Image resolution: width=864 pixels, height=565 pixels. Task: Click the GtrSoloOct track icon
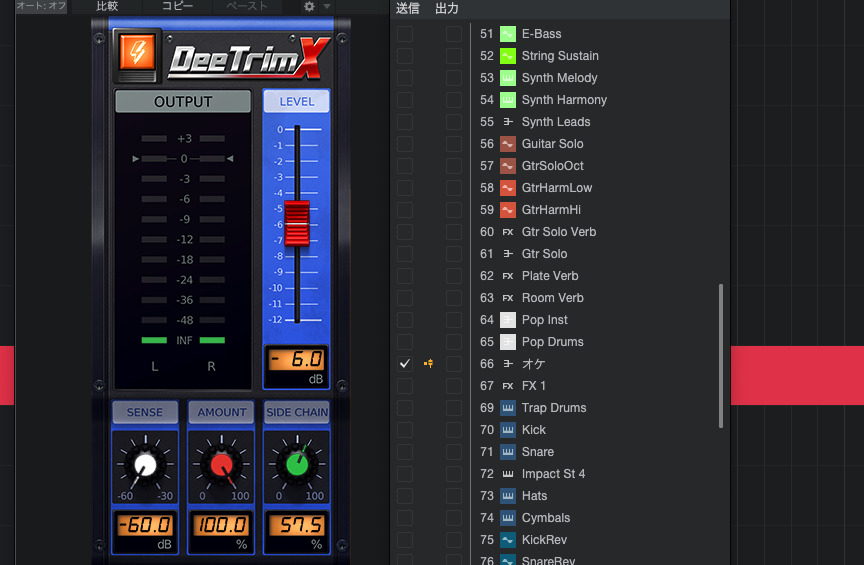(507, 166)
